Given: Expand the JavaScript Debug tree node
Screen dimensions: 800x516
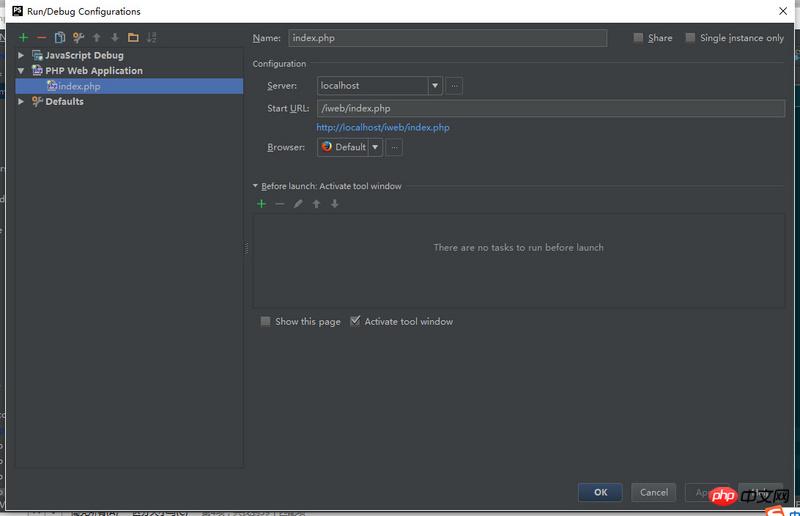Looking at the screenshot, I should (x=21, y=55).
